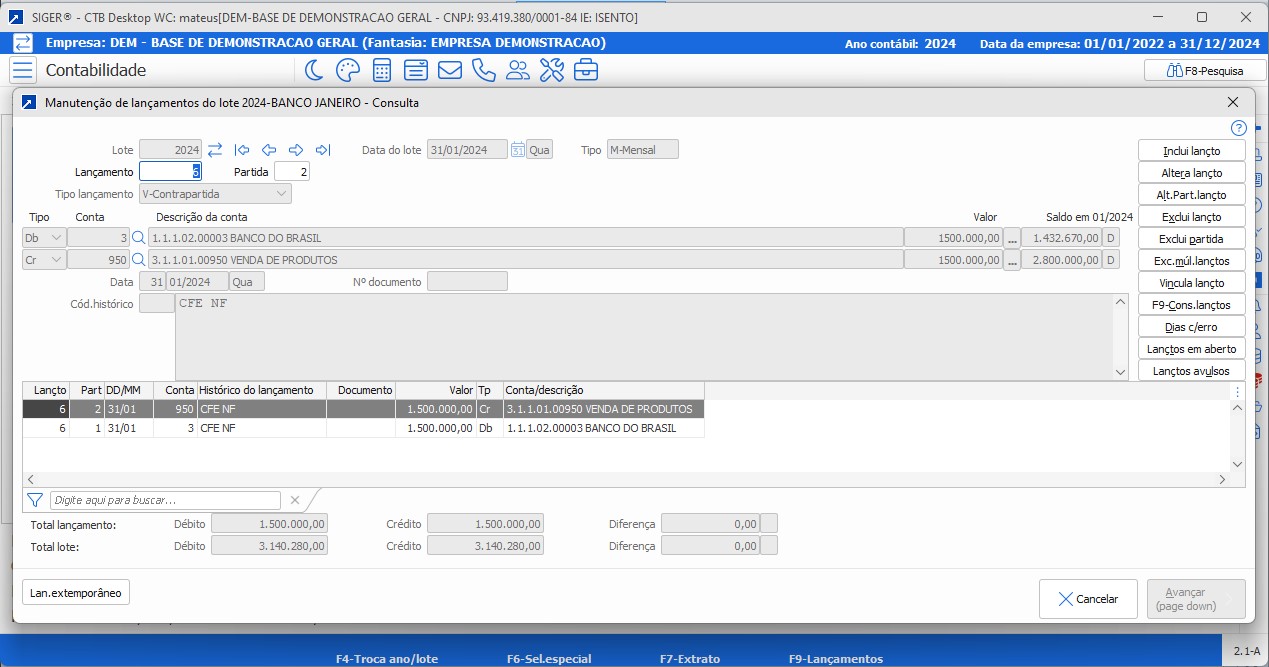Click the Lan.extemporâneo button
The image size is (1269, 667).
tap(76, 593)
